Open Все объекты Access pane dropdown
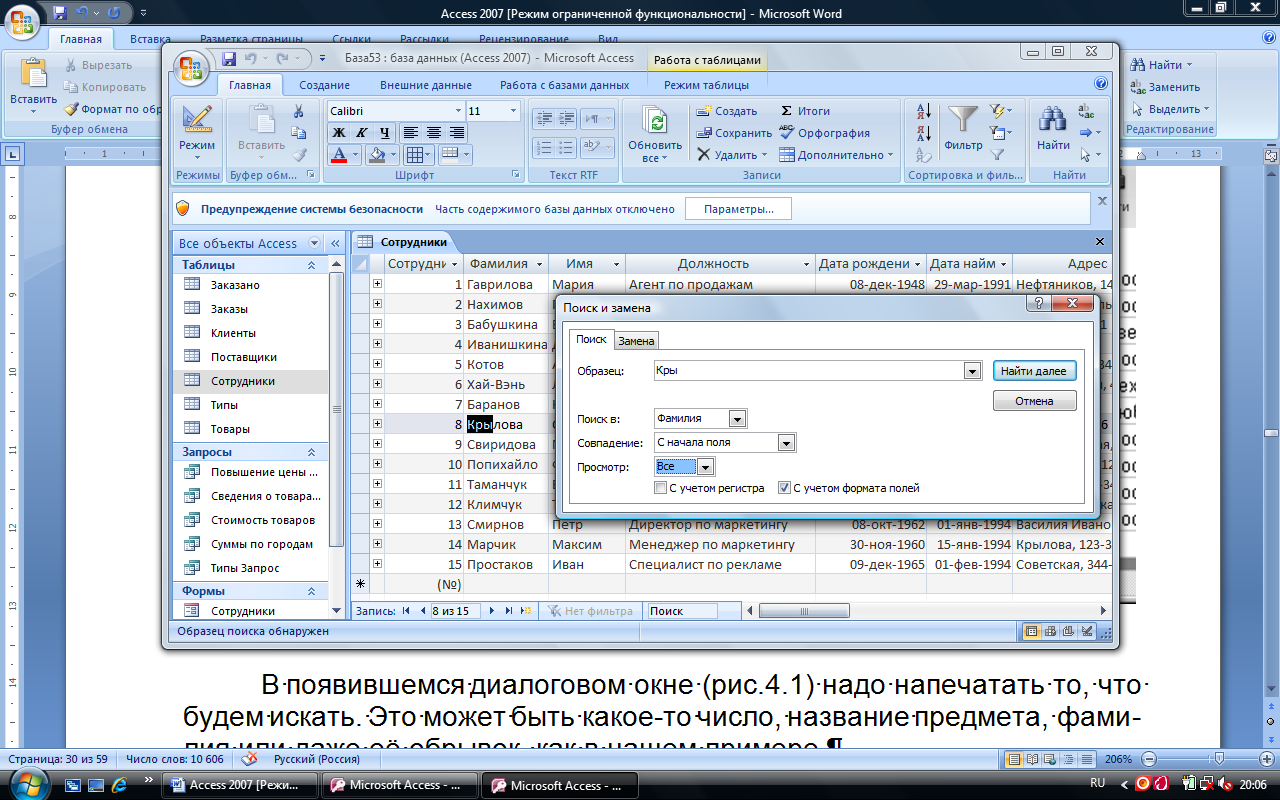Screen dimensions: 1280x800 tap(315, 243)
